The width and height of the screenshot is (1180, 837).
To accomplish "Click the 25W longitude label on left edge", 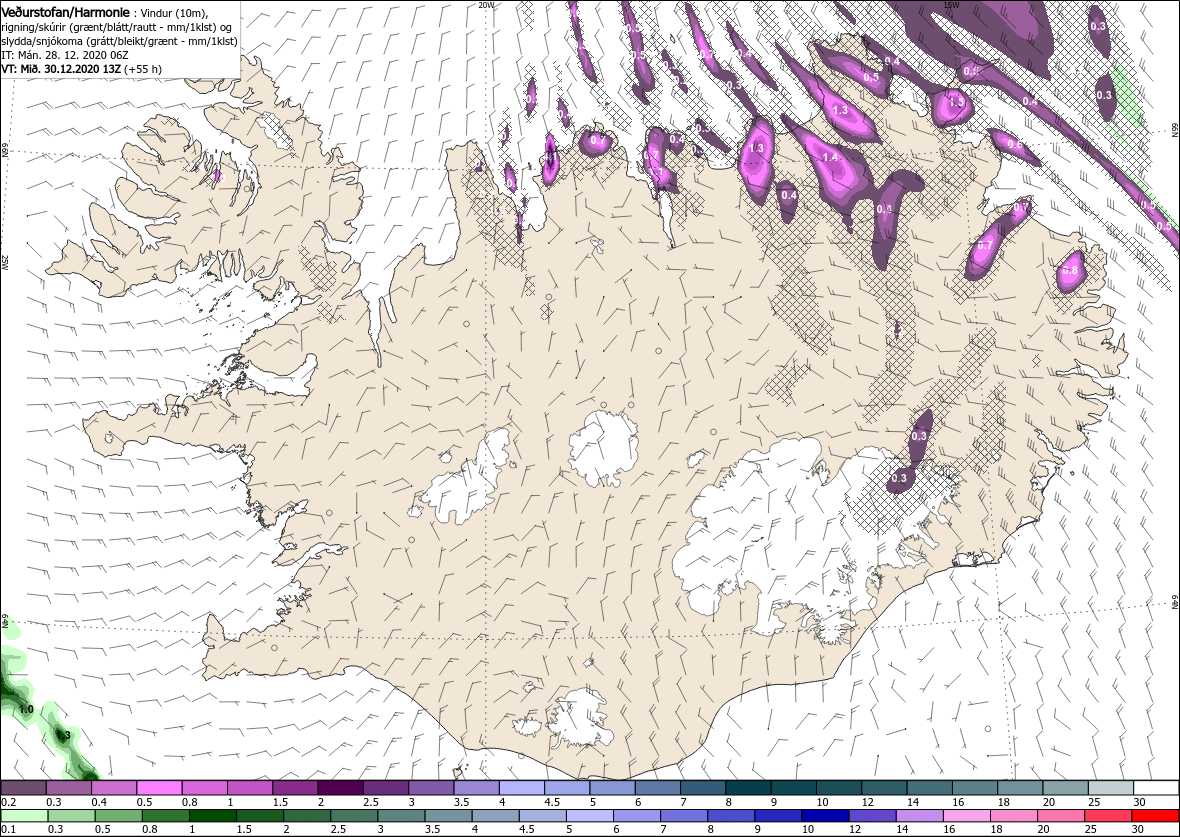I will pos(5,263).
